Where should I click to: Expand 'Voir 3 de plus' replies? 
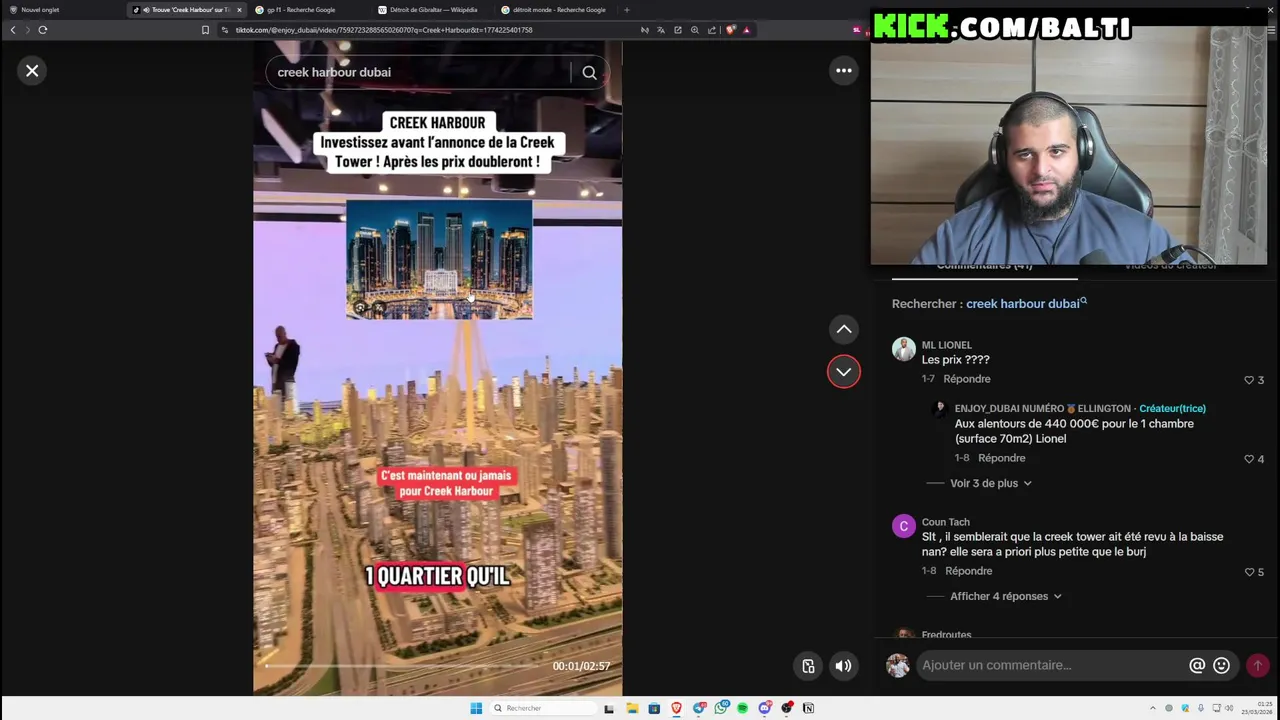pos(990,483)
